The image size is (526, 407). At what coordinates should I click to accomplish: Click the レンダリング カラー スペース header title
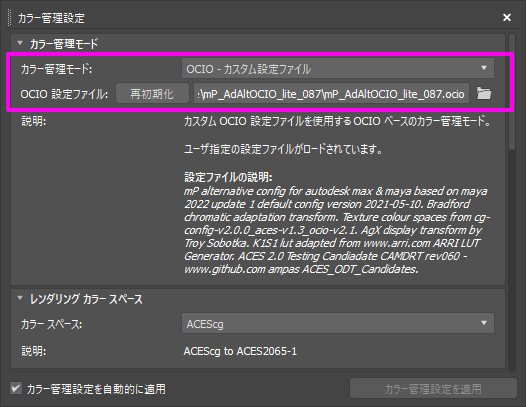pos(86,299)
